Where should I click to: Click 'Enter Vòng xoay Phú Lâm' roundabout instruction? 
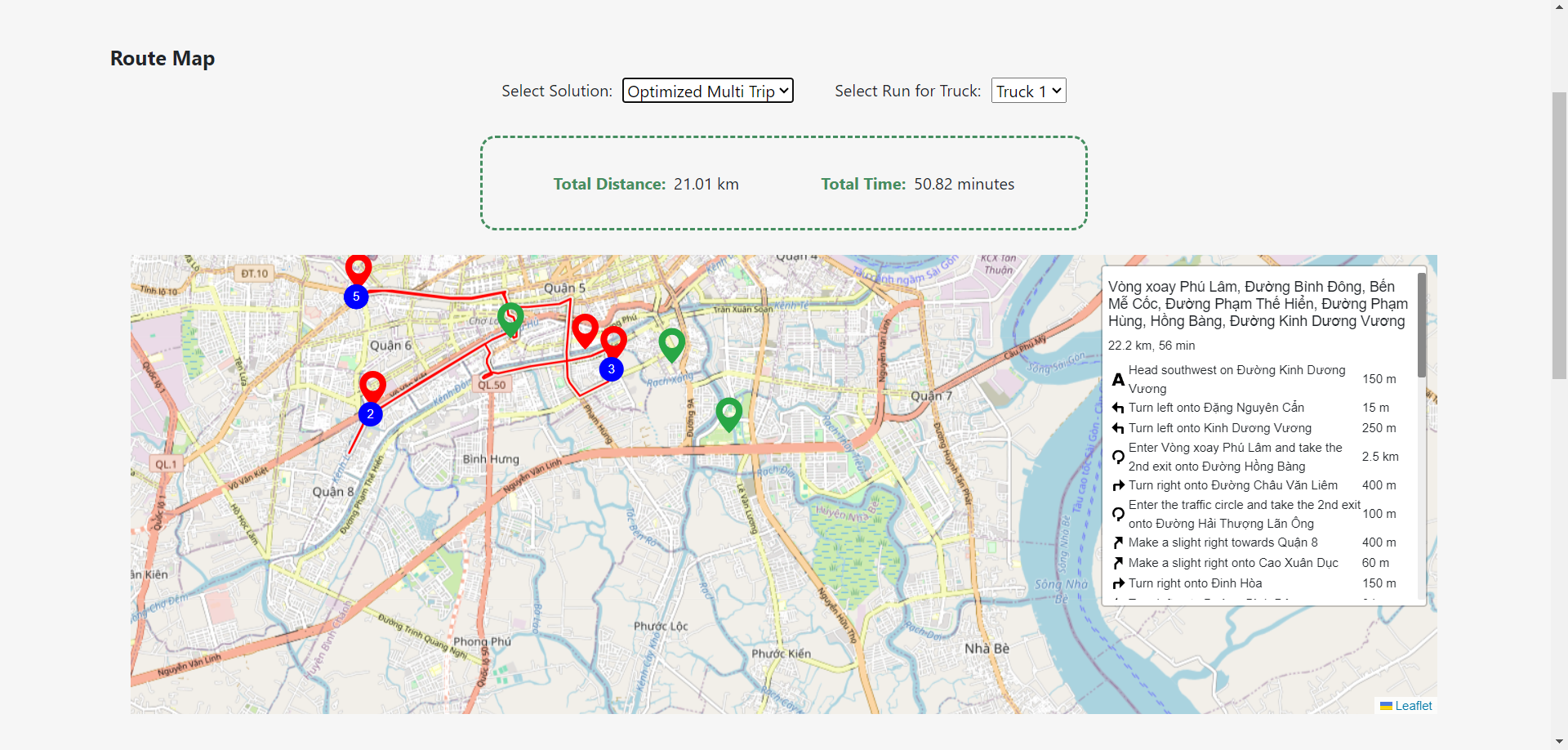1235,457
